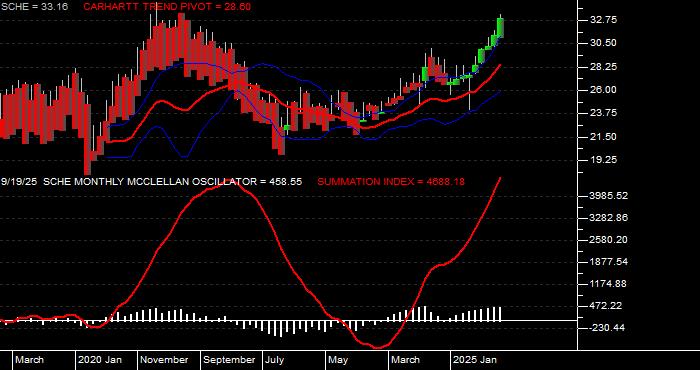Click the 2020 Jan time axis marker

tap(100, 360)
